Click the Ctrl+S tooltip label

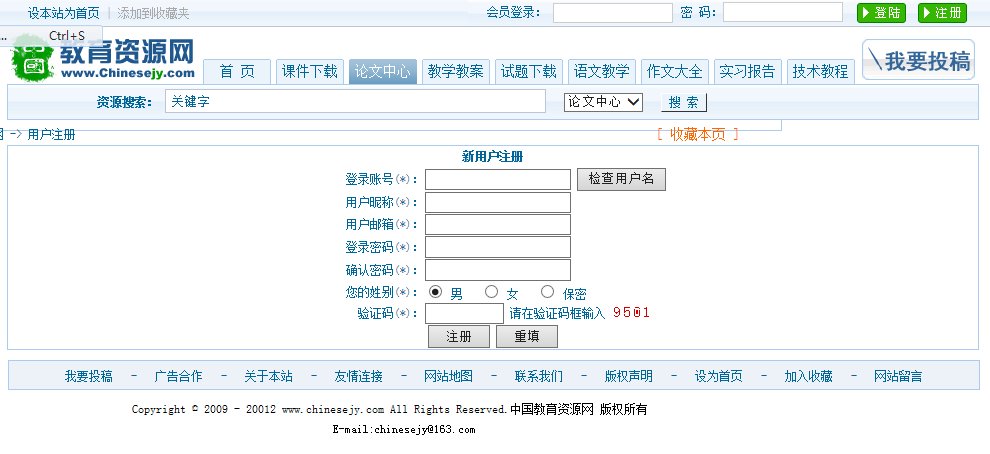67,35
